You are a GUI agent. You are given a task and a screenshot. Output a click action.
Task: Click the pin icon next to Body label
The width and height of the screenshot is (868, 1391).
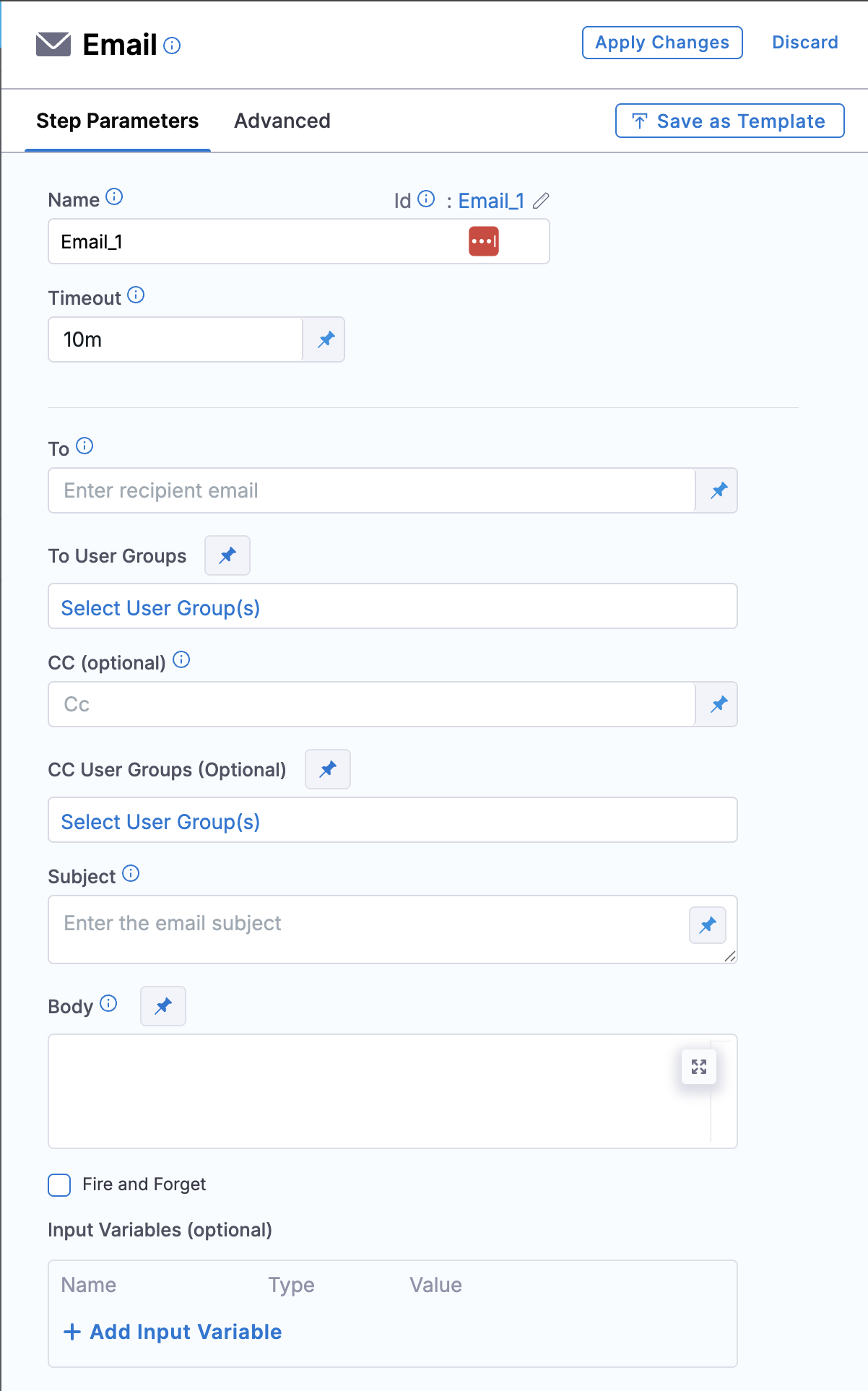tap(163, 1006)
